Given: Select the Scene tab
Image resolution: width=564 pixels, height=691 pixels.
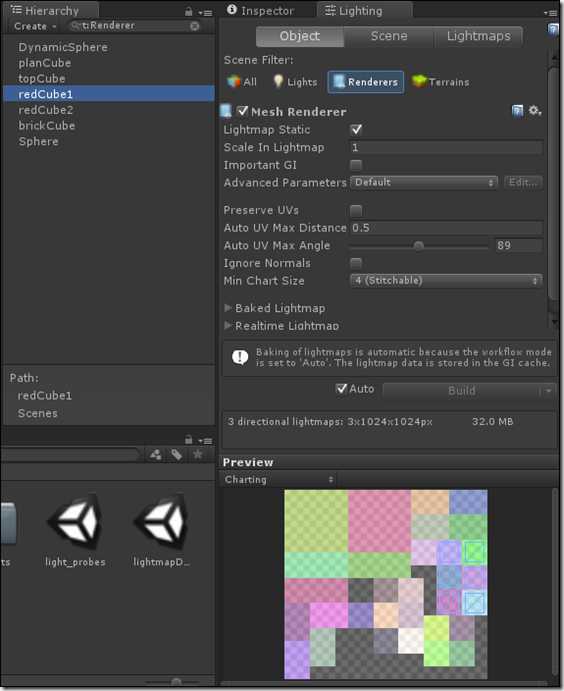Looking at the screenshot, I should coord(389,36).
